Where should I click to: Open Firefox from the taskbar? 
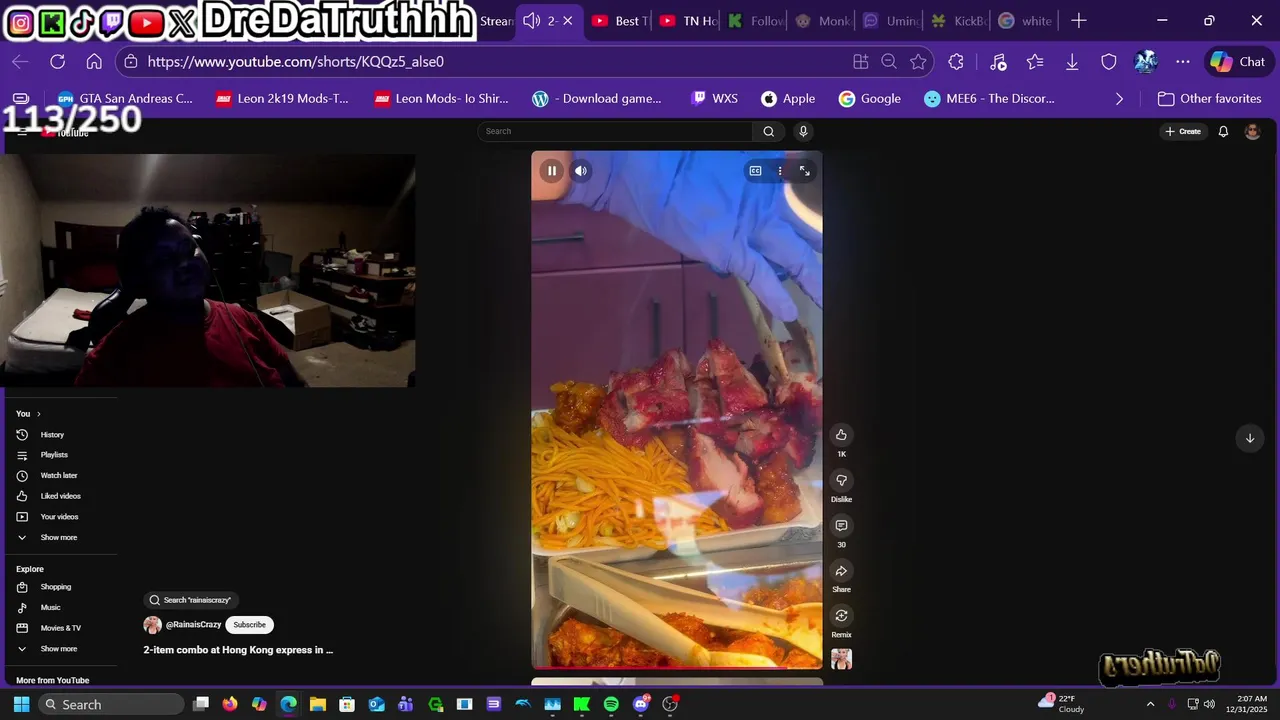click(x=230, y=704)
